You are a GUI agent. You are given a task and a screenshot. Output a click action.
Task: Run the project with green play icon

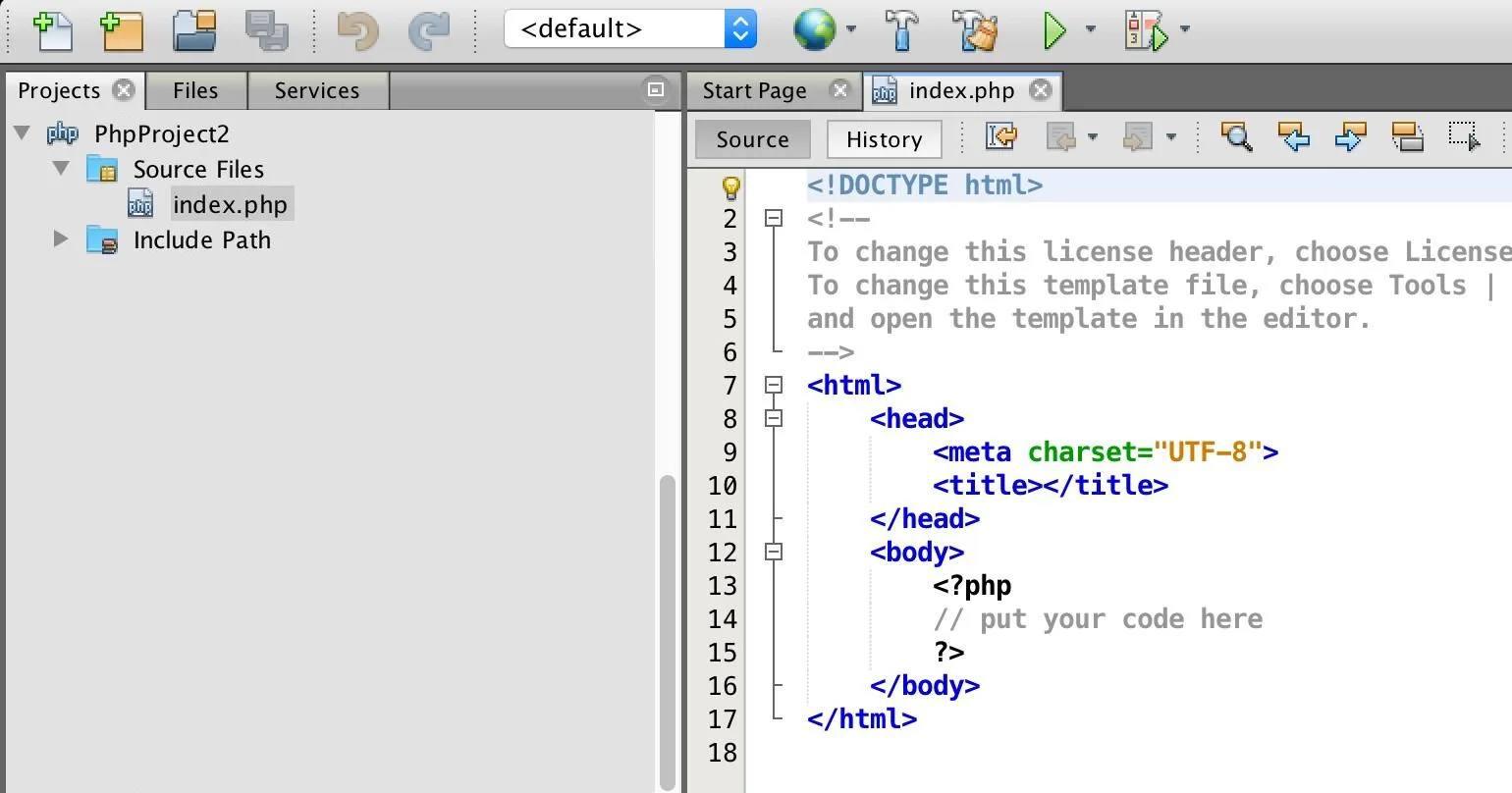click(1054, 30)
